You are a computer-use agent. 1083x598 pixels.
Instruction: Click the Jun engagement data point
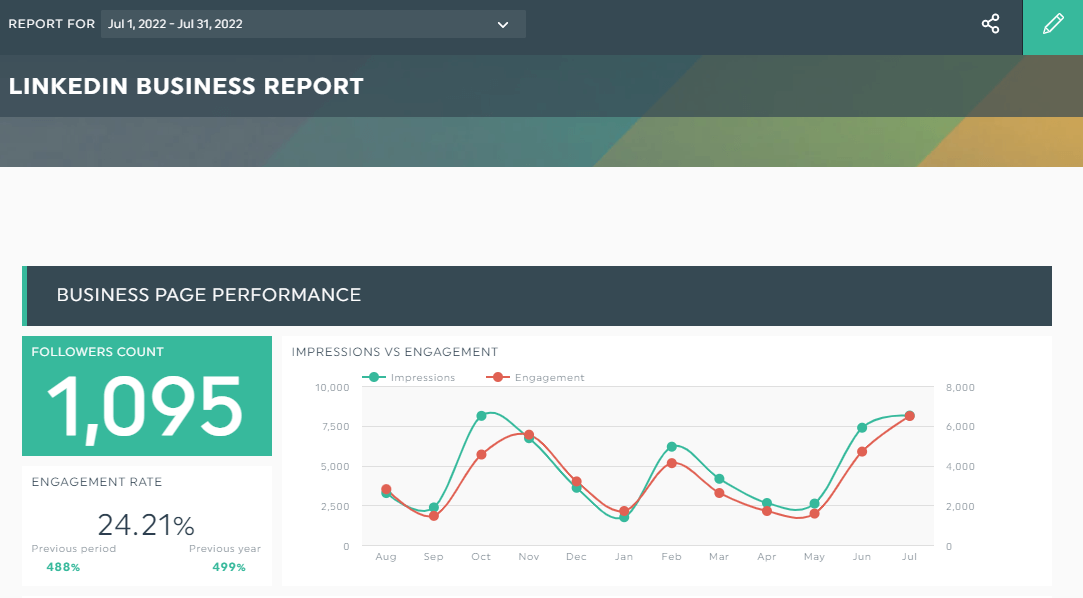[862, 452]
